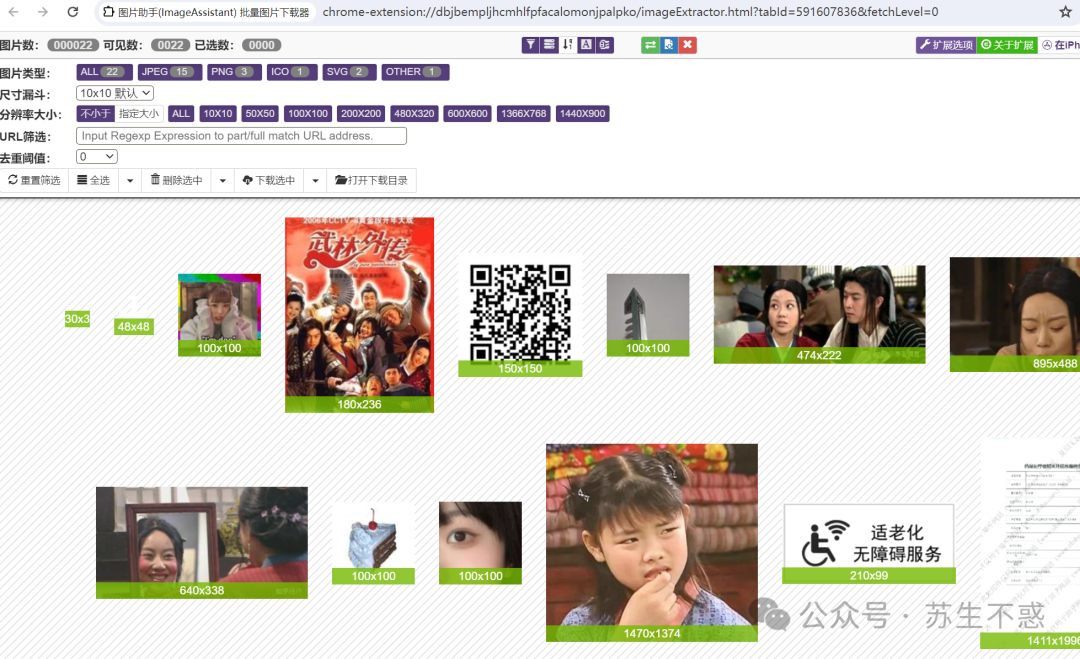Click the 可见数 0022 counter badge
Viewport: 1080px width, 659px height.
[170, 45]
